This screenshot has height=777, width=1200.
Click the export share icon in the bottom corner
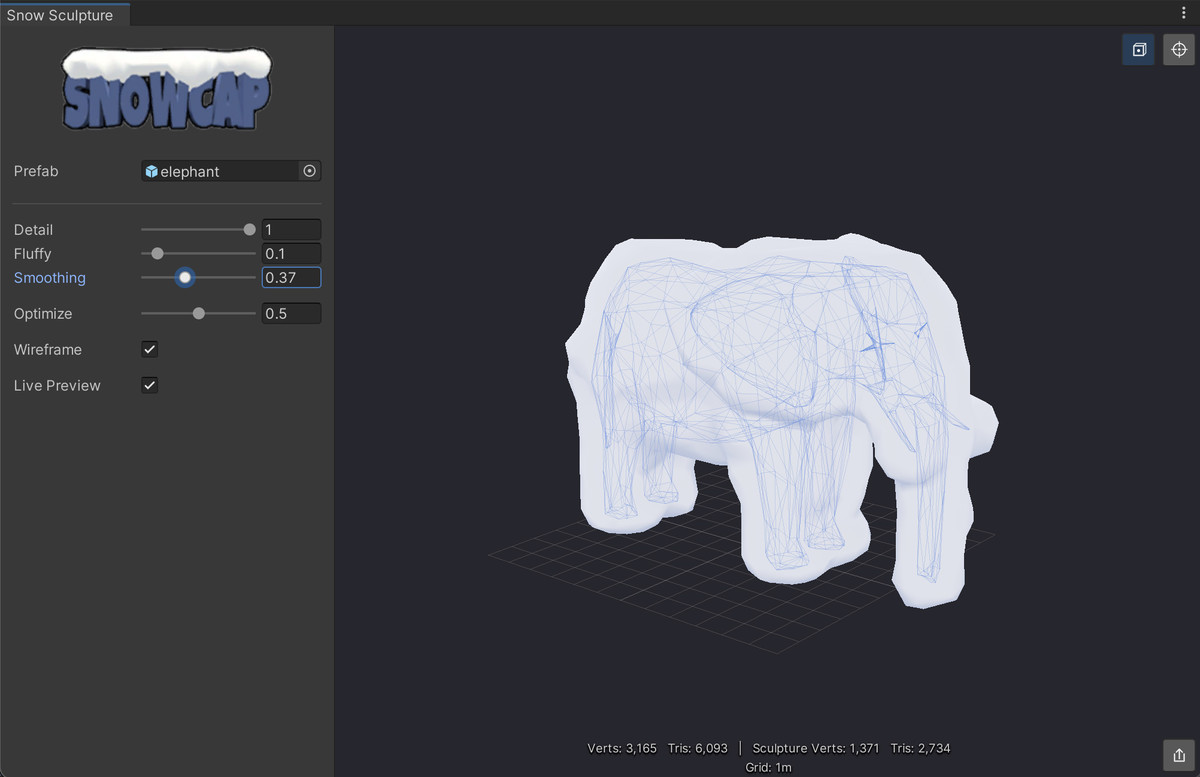(1179, 754)
